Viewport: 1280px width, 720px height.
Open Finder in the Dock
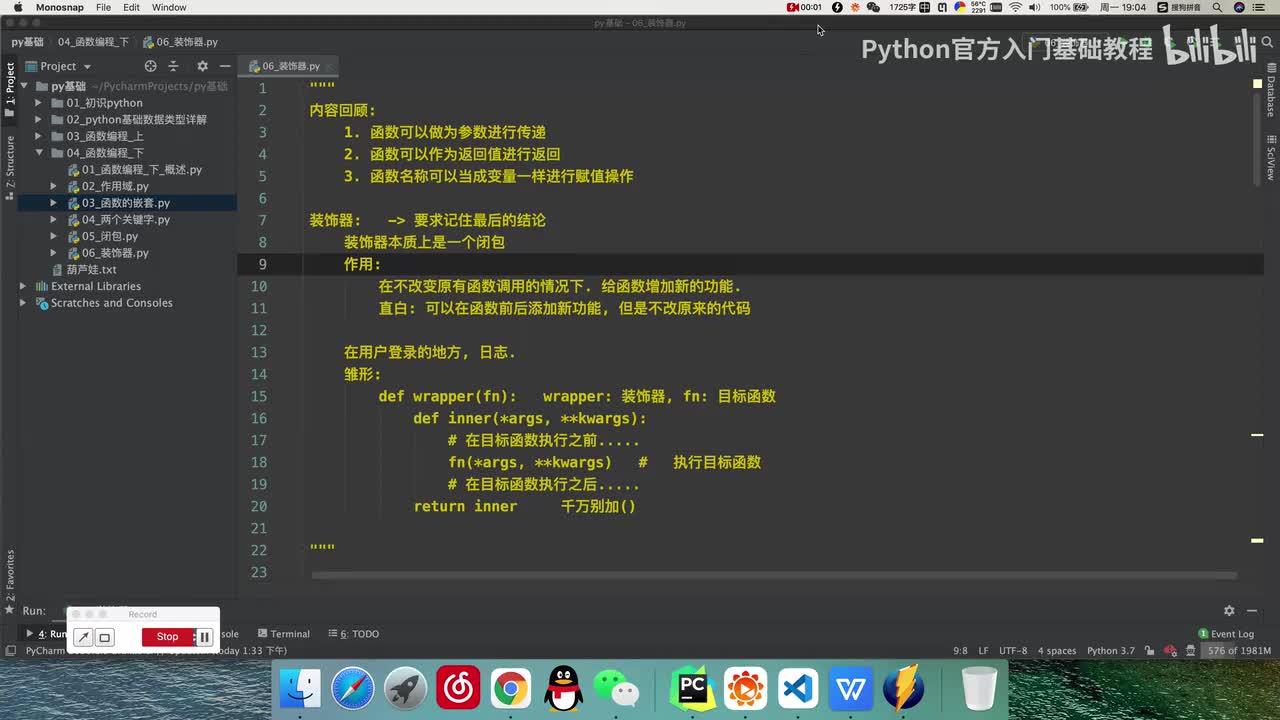(300, 689)
